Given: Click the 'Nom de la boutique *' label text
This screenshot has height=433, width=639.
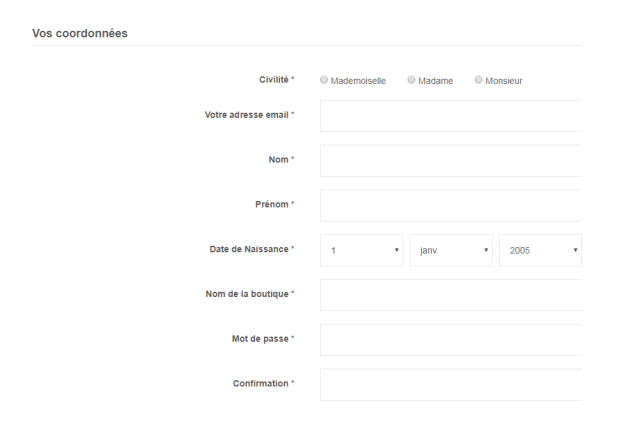Looking at the screenshot, I should tap(250, 294).
